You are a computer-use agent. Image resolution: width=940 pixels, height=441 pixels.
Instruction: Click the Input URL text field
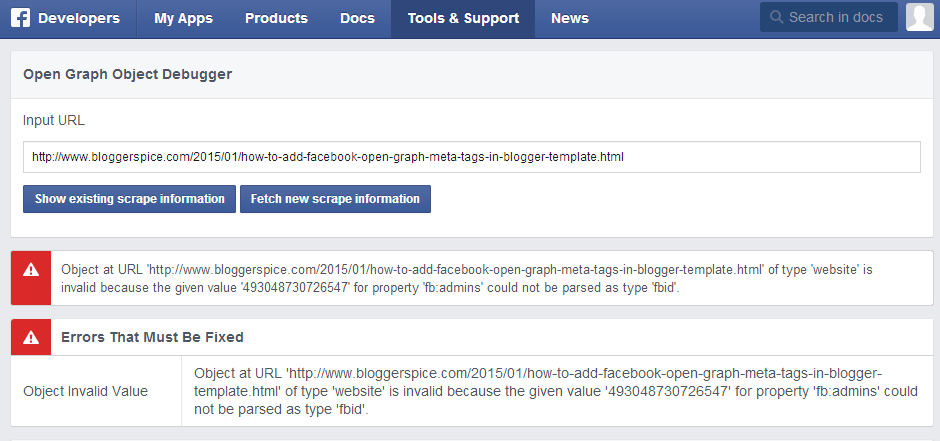(472, 157)
